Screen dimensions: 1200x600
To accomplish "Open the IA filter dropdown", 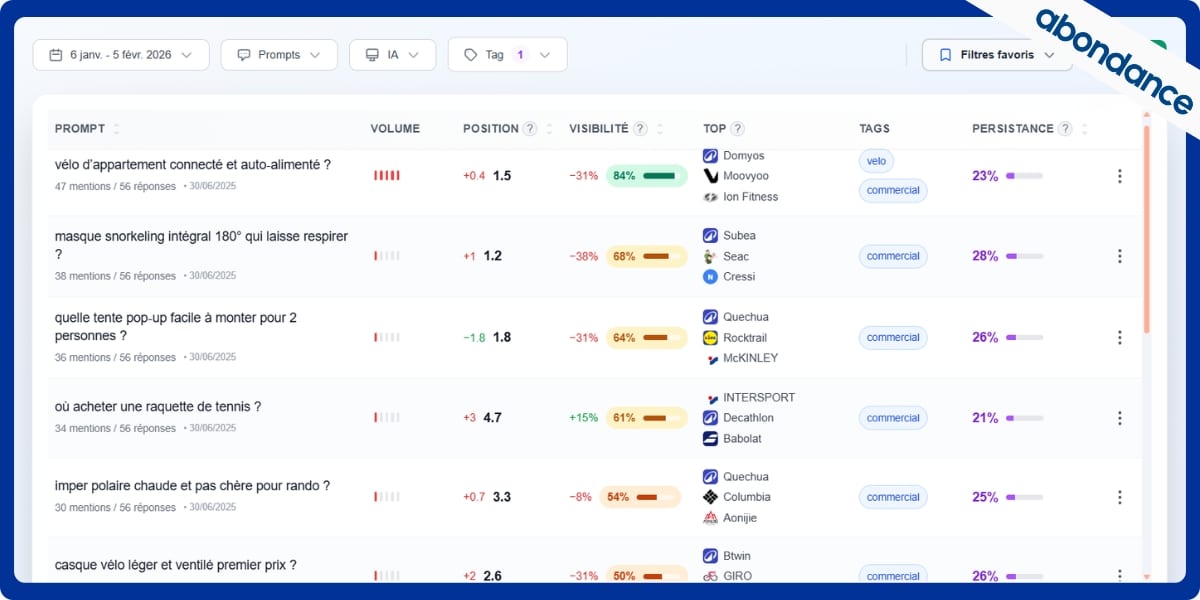I will click(x=392, y=55).
